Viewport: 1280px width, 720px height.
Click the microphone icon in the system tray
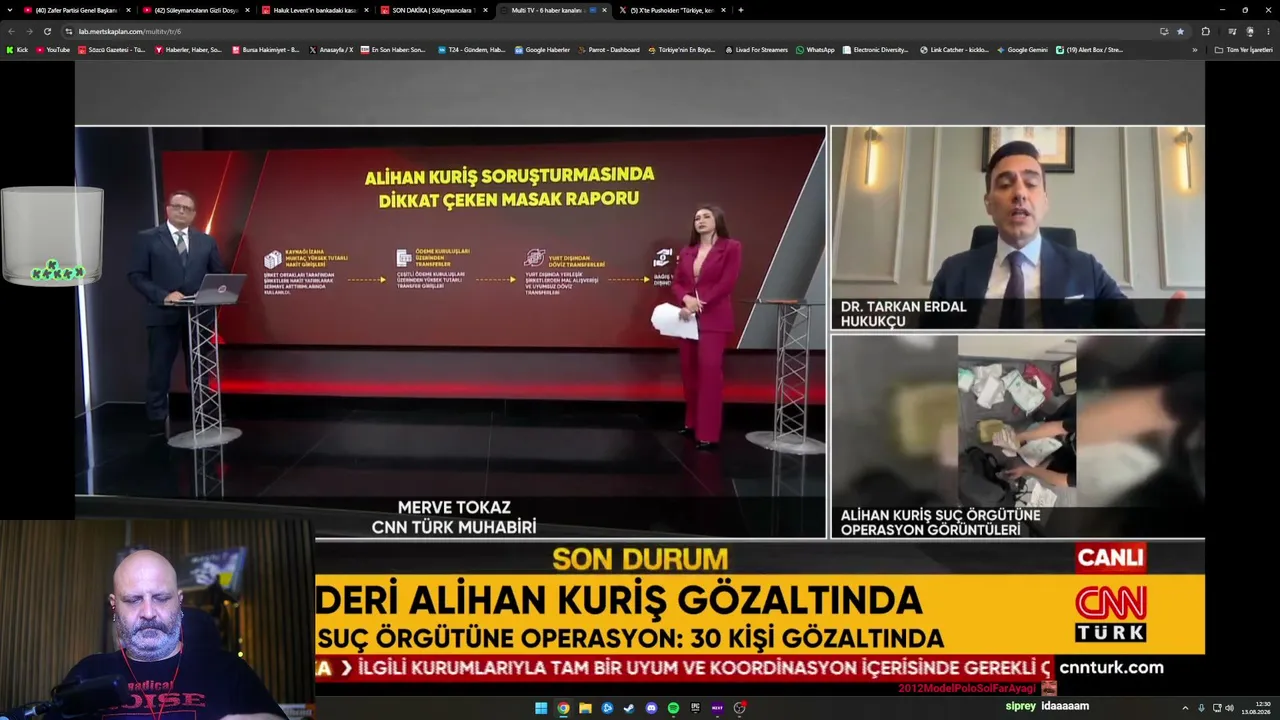point(1201,708)
